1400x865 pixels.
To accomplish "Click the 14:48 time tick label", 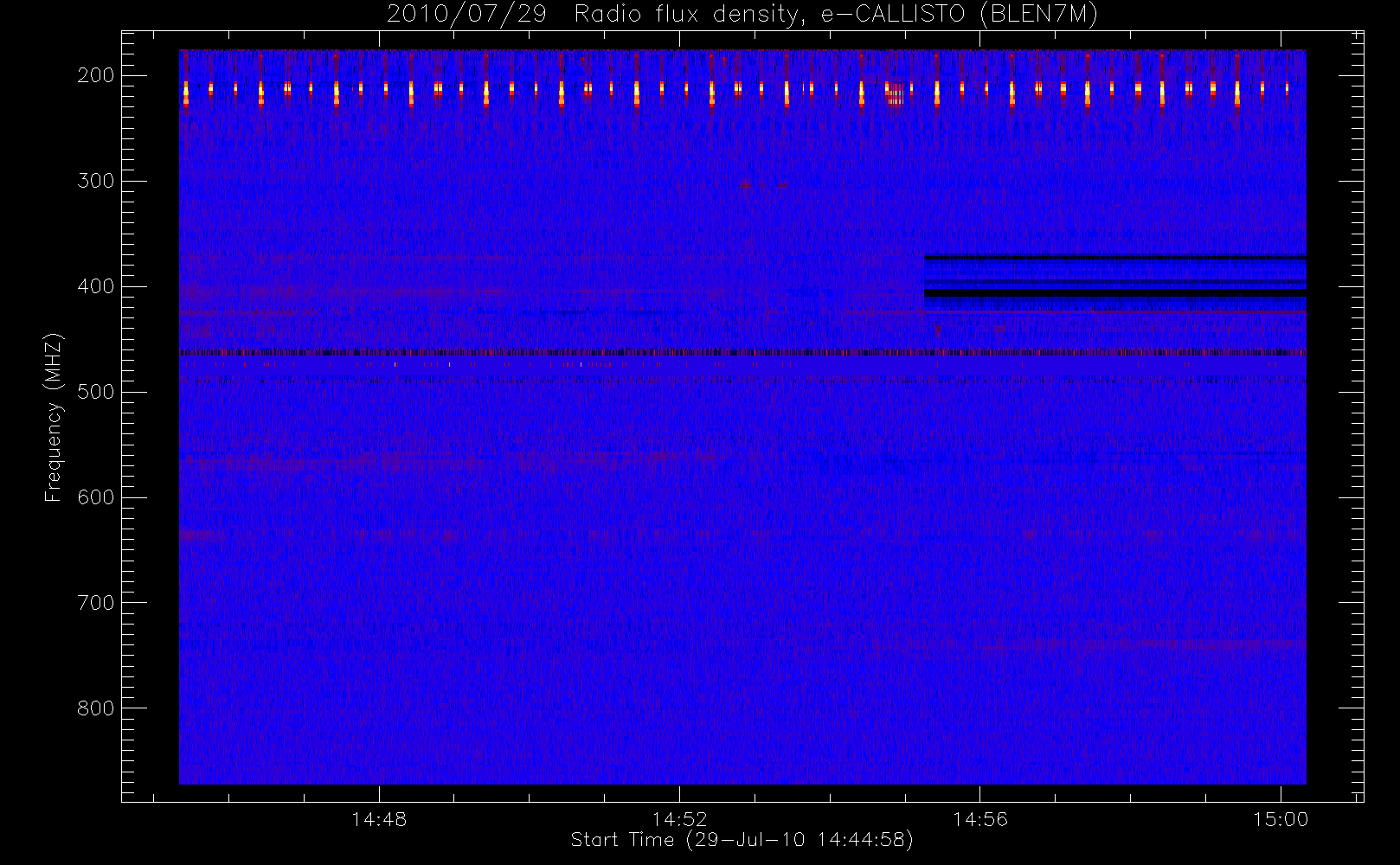I will click(379, 819).
